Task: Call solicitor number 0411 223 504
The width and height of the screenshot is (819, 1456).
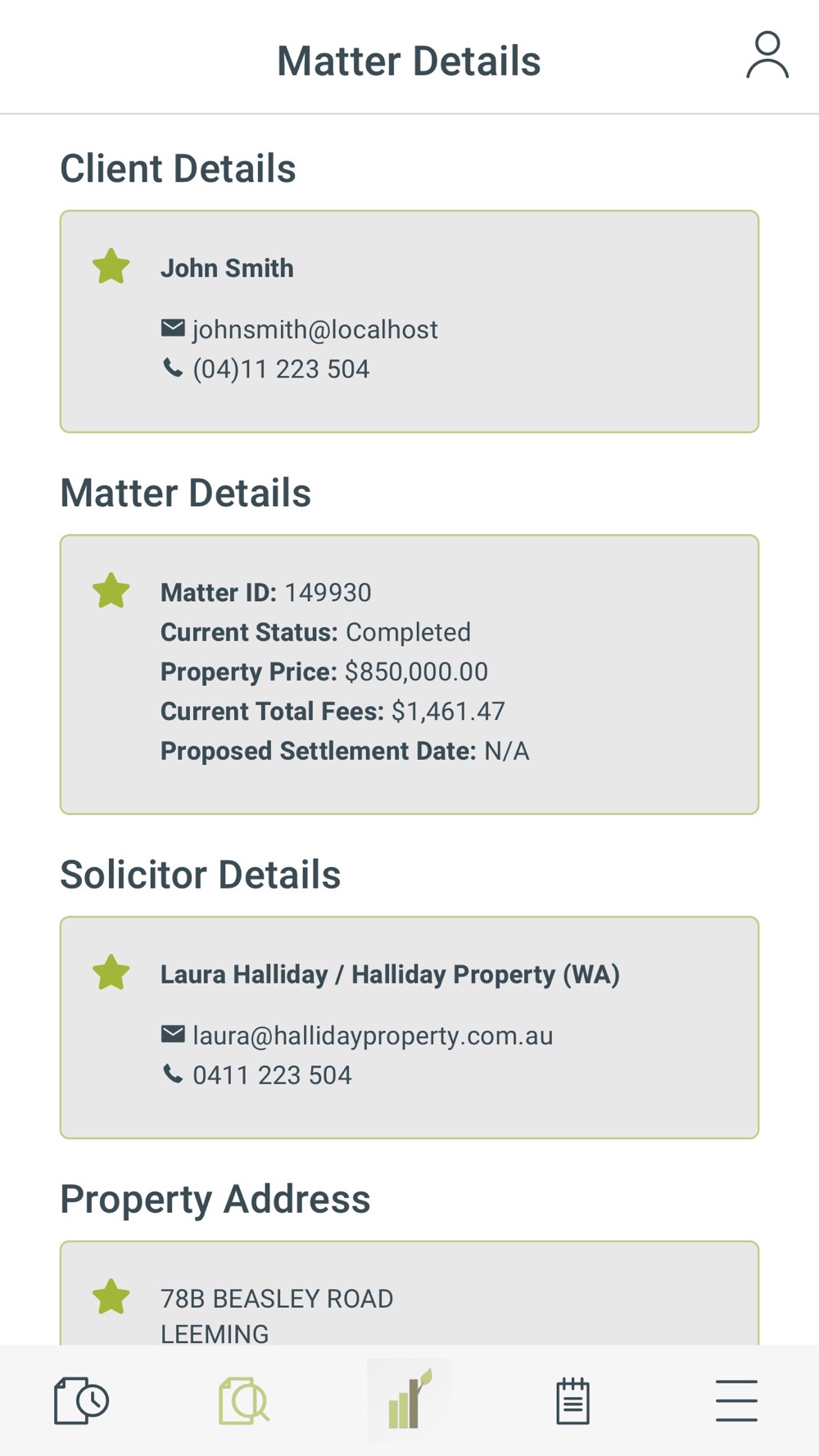Action: tap(272, 1075)
